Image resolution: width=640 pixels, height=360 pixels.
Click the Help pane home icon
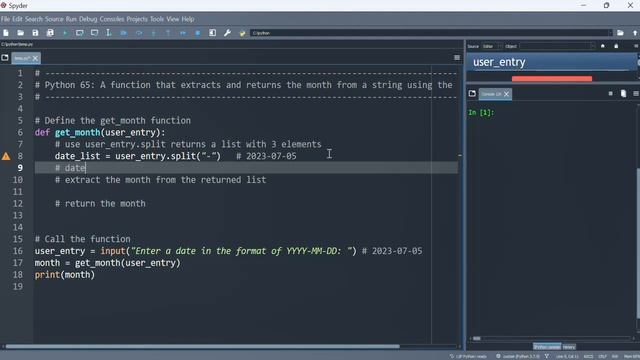click(603, 46)
